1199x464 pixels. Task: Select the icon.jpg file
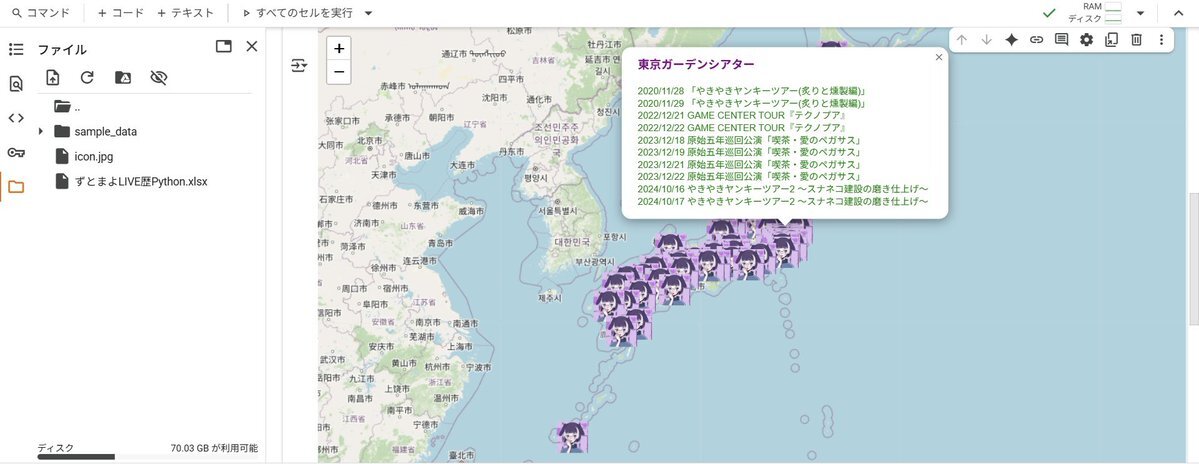[x=84, y=157]
